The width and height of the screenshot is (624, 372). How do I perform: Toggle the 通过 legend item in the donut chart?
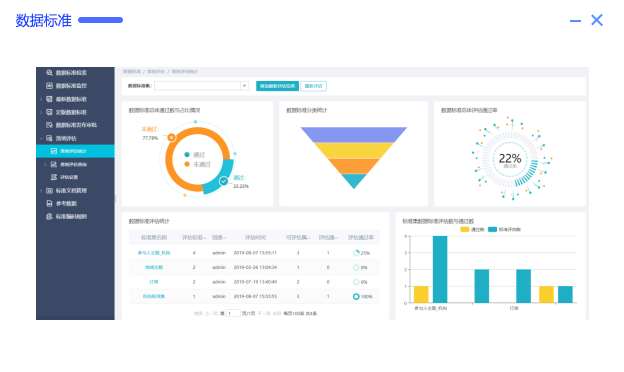(195, 155)
